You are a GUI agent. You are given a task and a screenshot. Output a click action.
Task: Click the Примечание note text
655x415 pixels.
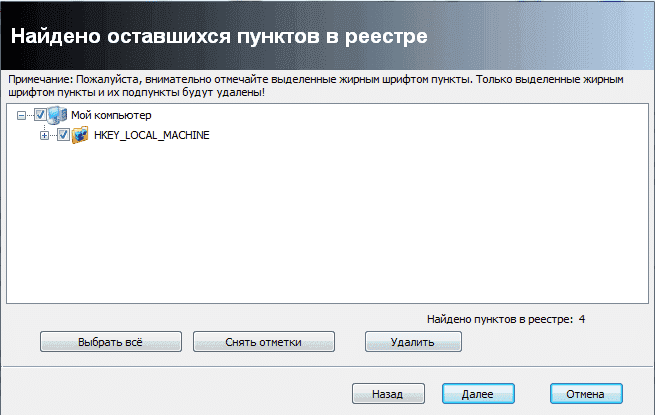tap(316, 86)
